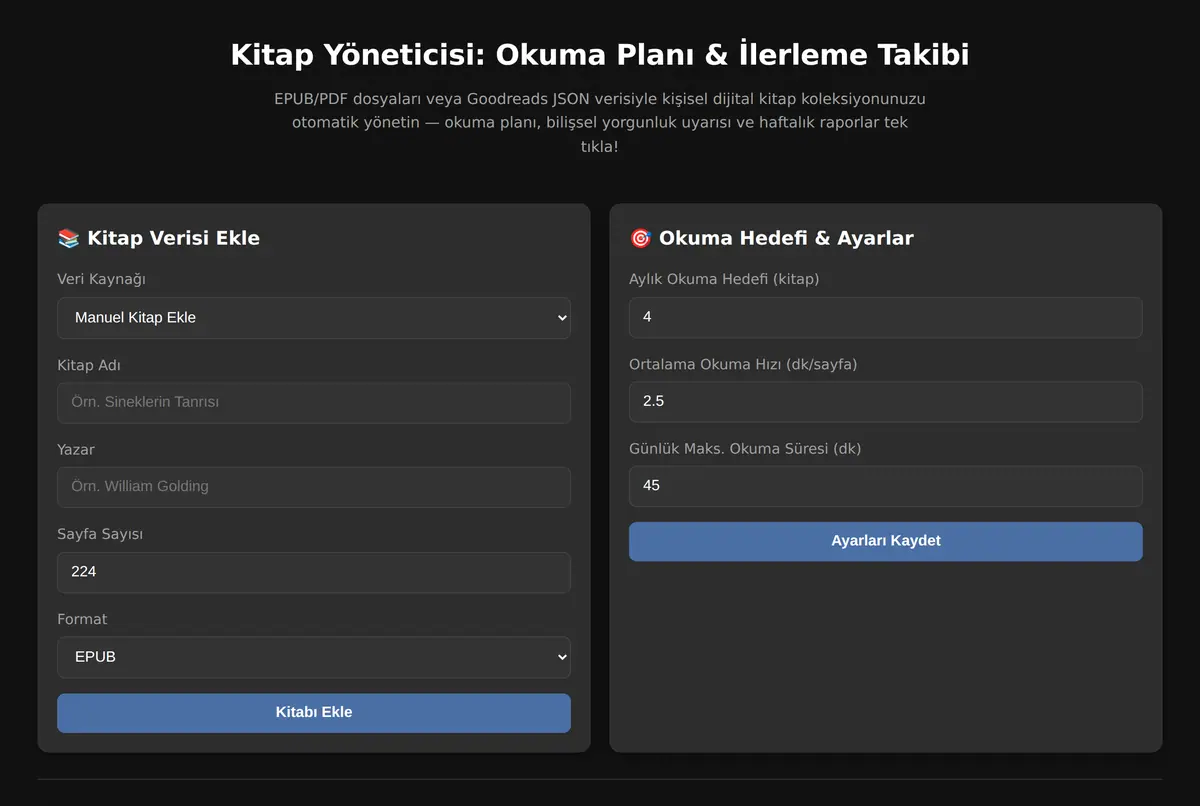Image resolution: width=1200 pixels, height=806 pixels.
Task: Click the Format label
Action: [x=82, y=619]
